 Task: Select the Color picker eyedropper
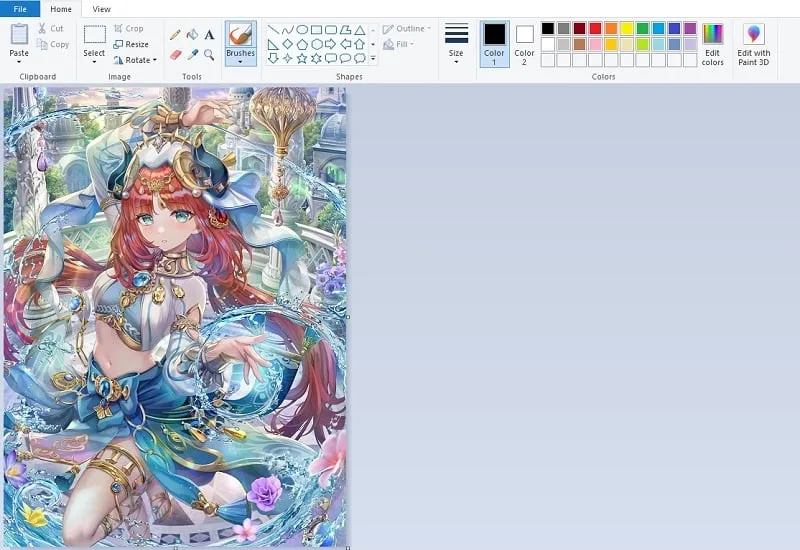point(192,54)
